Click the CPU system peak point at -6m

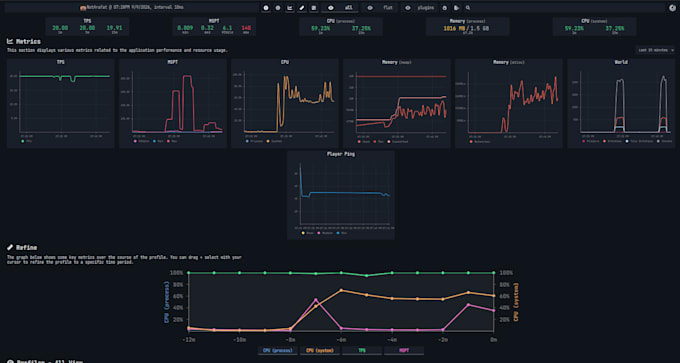point(341,290)
